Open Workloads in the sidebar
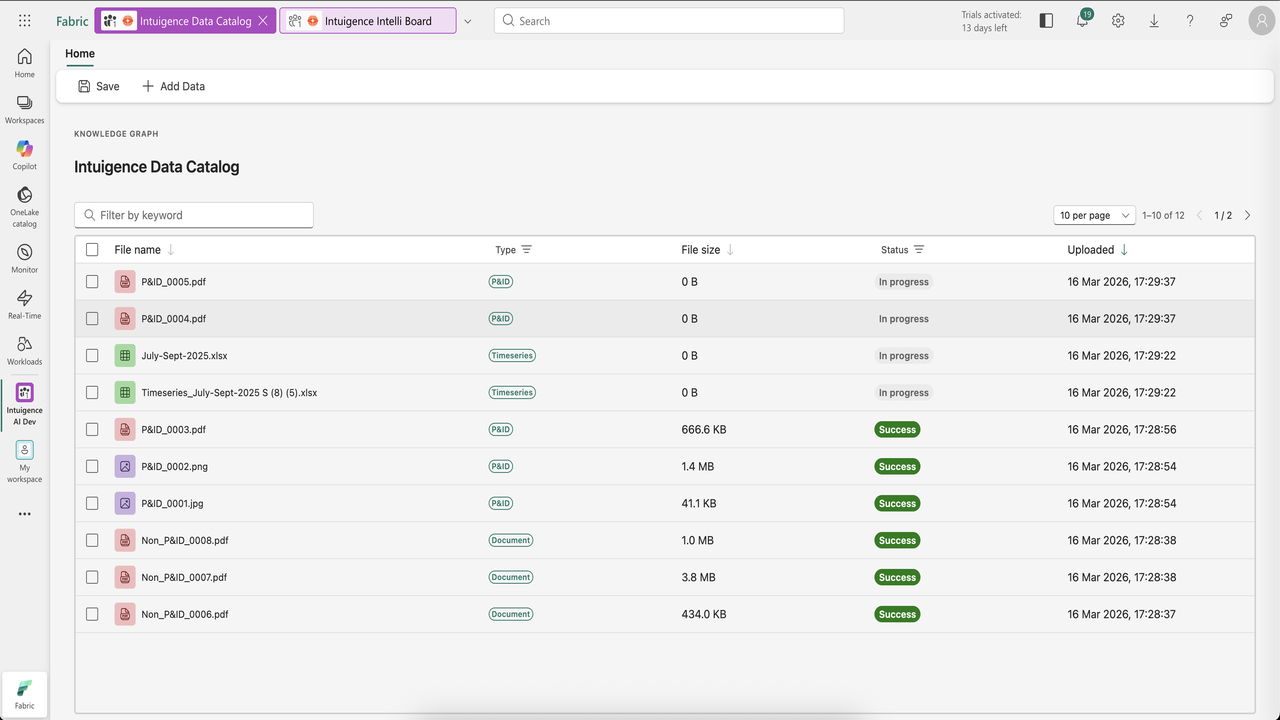The width and height of the screenshot is (1280, 720). [x=25, y=350]
